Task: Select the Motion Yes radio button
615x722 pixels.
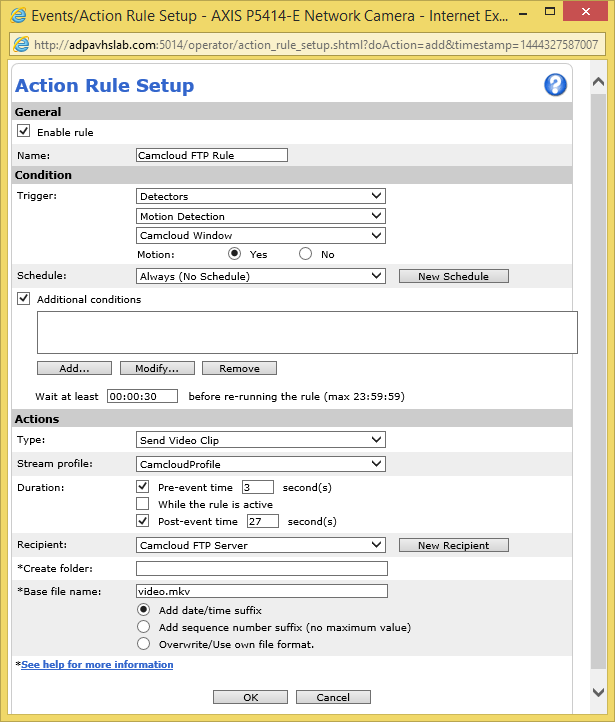Action: [x=235, y=254]
